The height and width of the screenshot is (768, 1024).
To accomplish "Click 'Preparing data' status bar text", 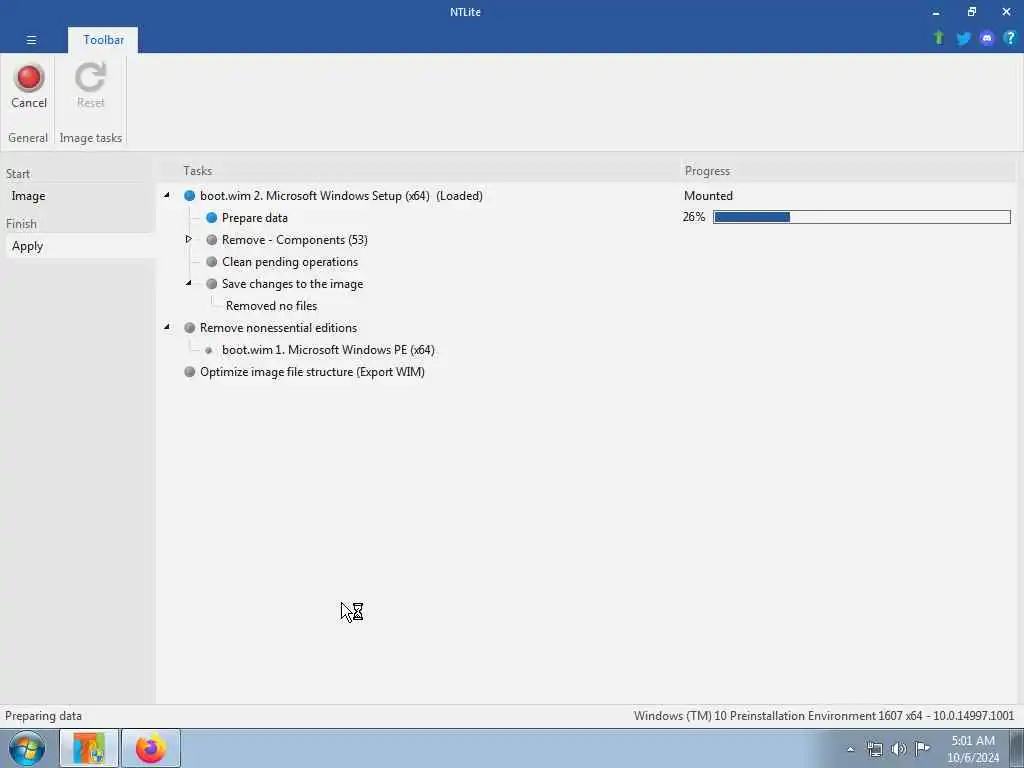I will pos(43,716).
